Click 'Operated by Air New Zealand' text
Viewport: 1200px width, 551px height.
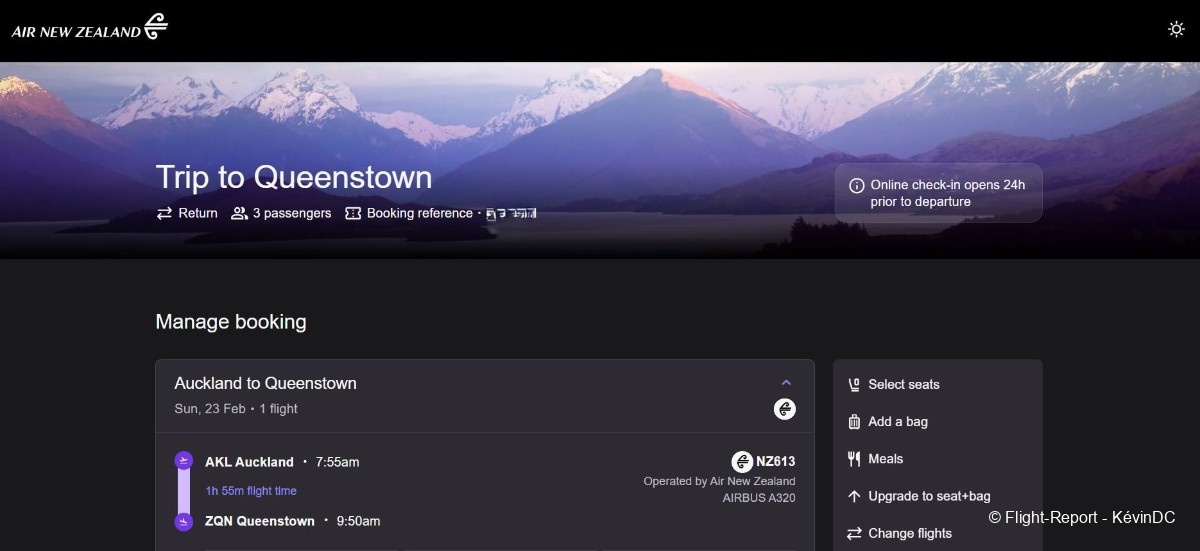click(x=720, y=481)
